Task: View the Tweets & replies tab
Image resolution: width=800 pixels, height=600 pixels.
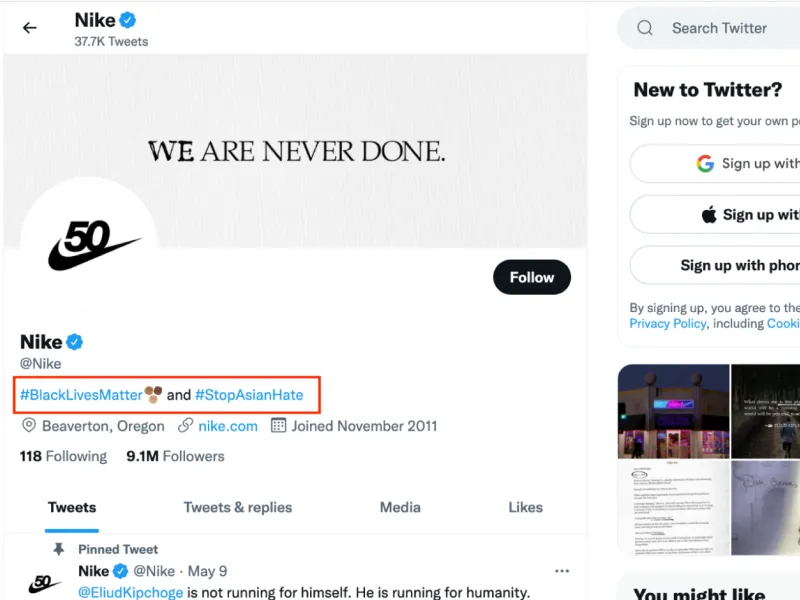Action: [x=237, y=507]
